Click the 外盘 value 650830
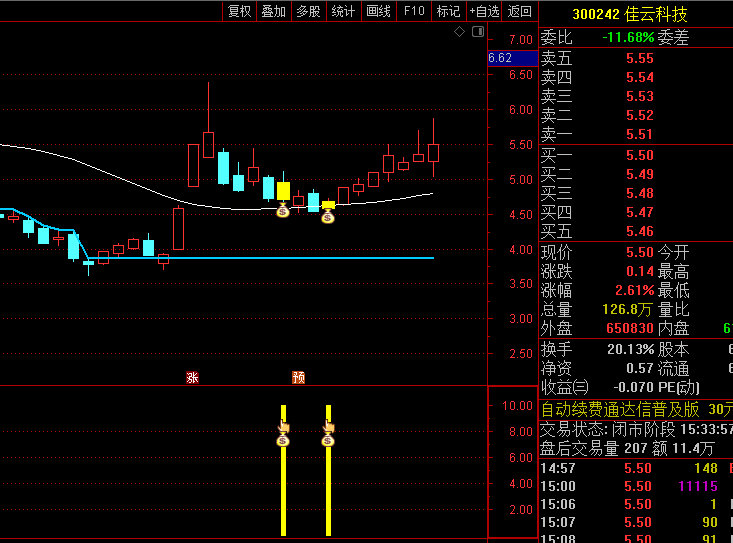 [x=630, y=329]
